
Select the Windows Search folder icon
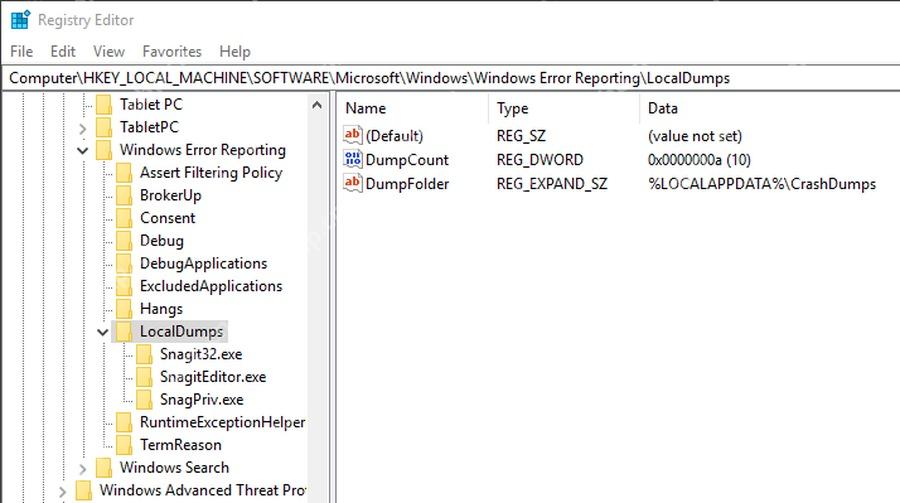coord(104,467)
